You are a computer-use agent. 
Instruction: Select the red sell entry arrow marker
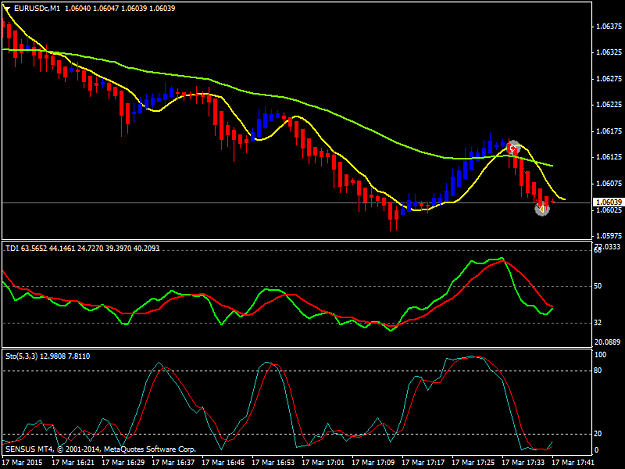click(513, 148)
